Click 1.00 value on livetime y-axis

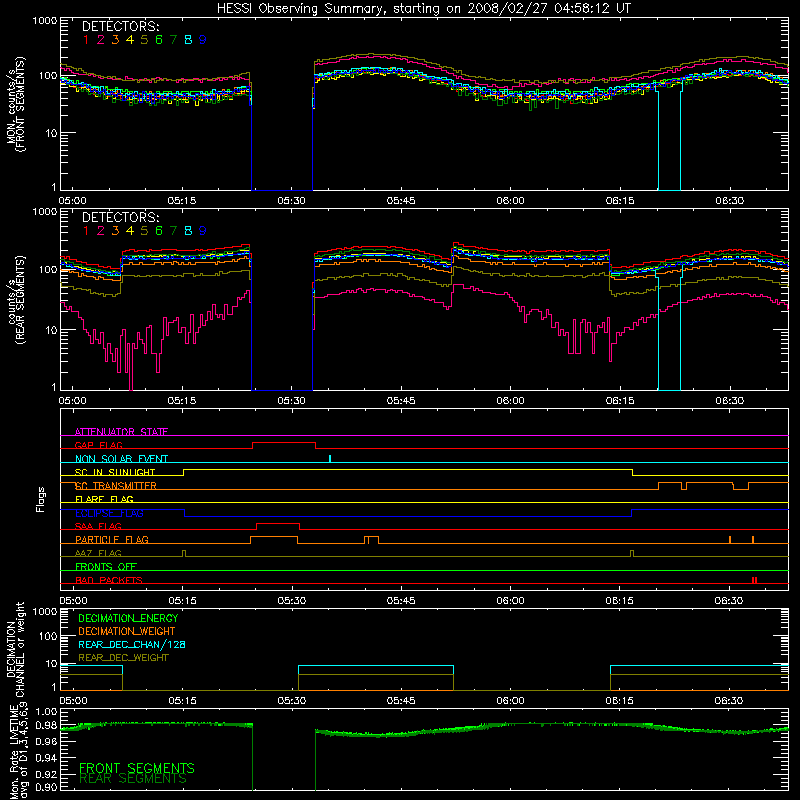pyautogui.click(x=47, y=711)
